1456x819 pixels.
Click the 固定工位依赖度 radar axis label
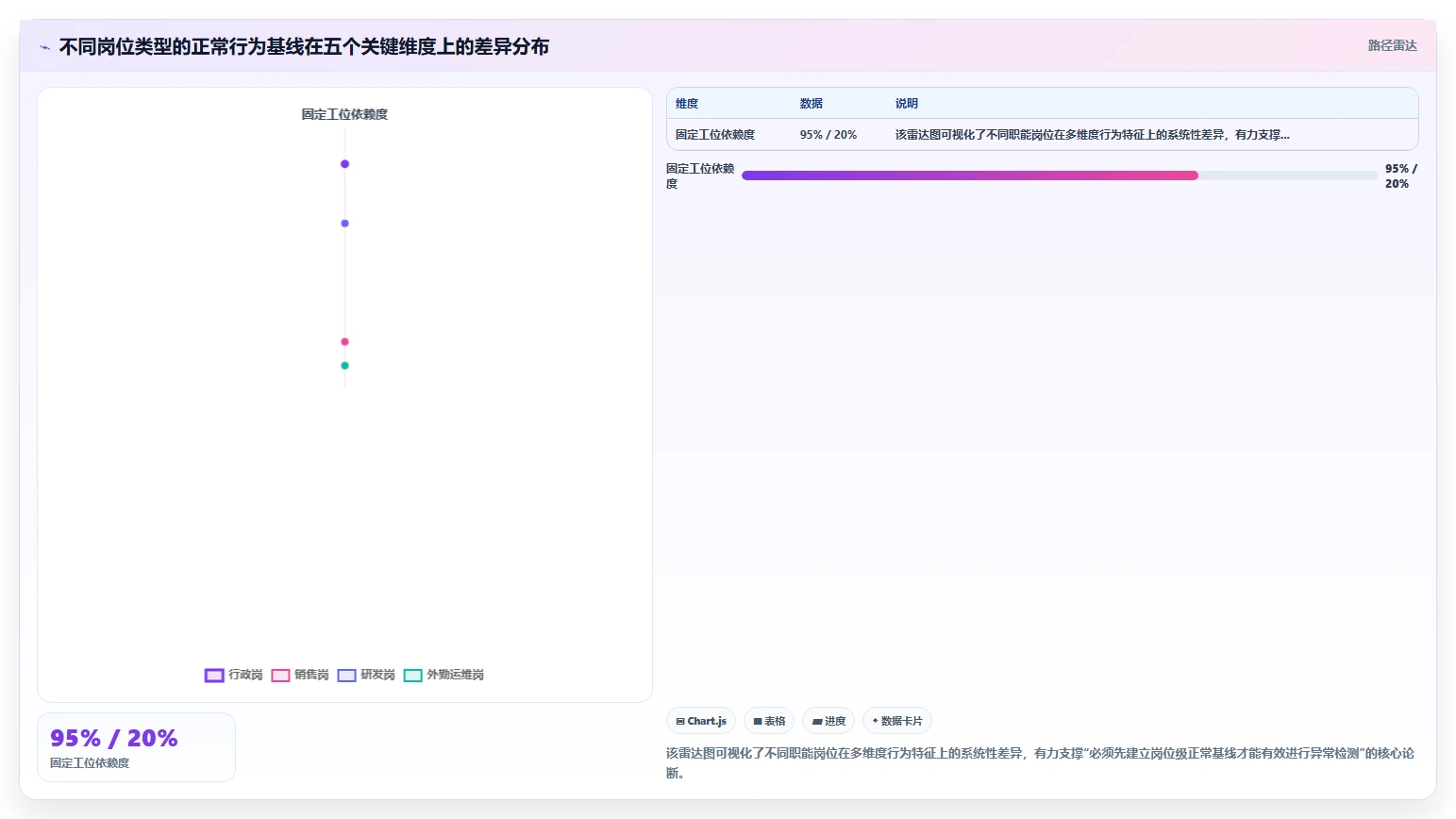344,114
